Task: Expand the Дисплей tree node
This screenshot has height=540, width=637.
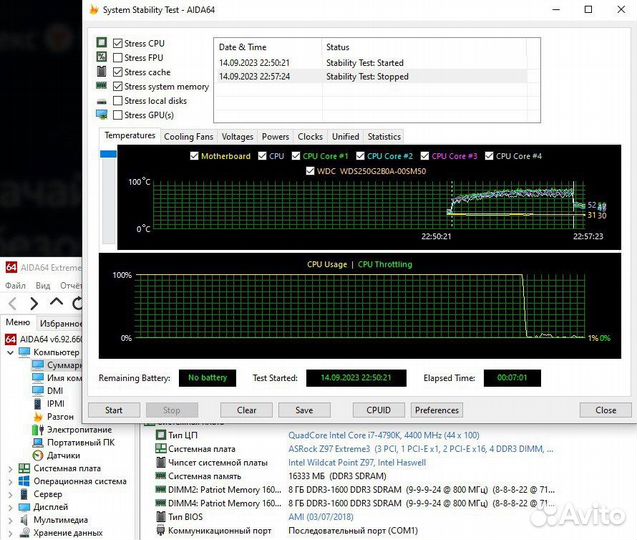Action: 11,507
